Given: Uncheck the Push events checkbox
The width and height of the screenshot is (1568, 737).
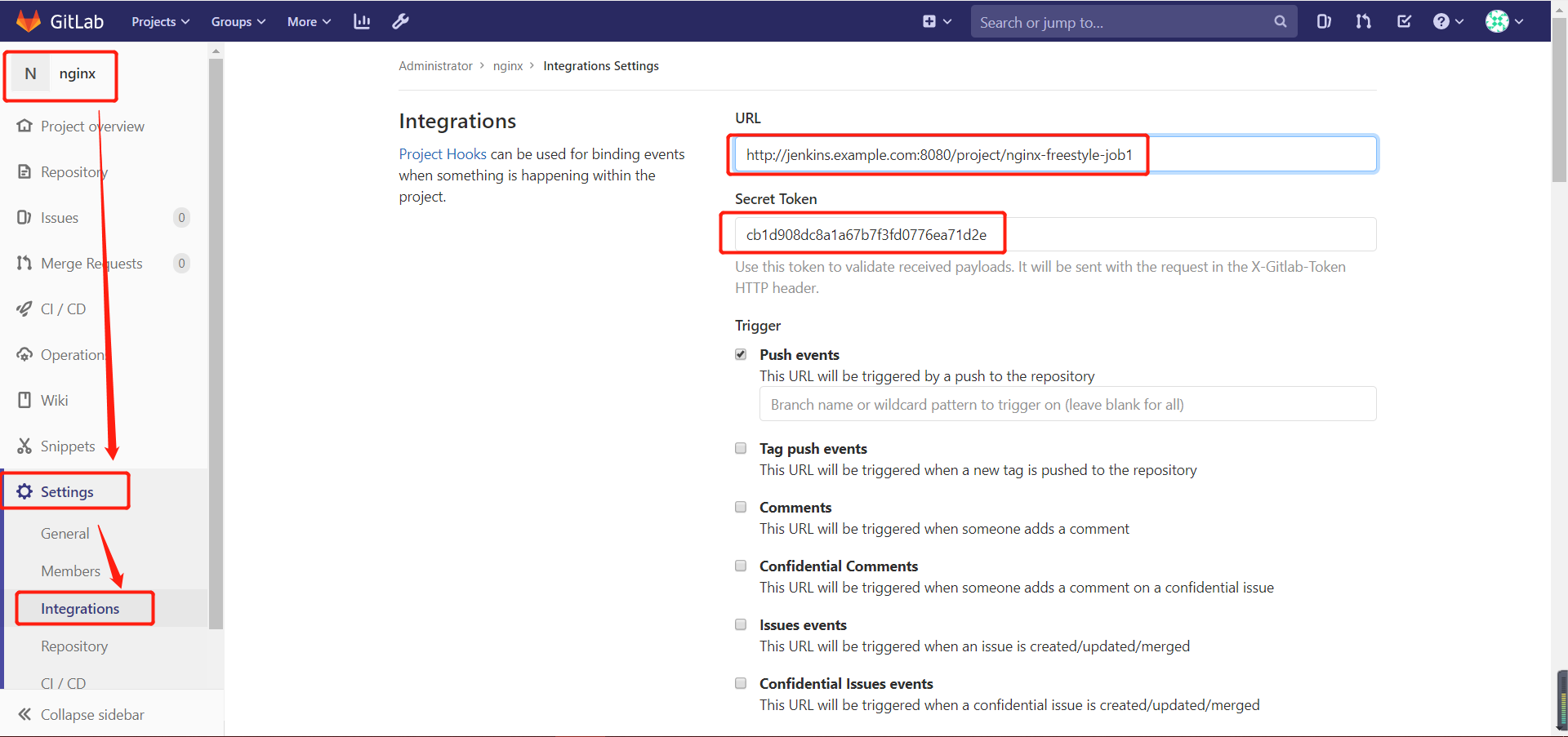Looking at the screenshot, I should (x=741, y=354).
